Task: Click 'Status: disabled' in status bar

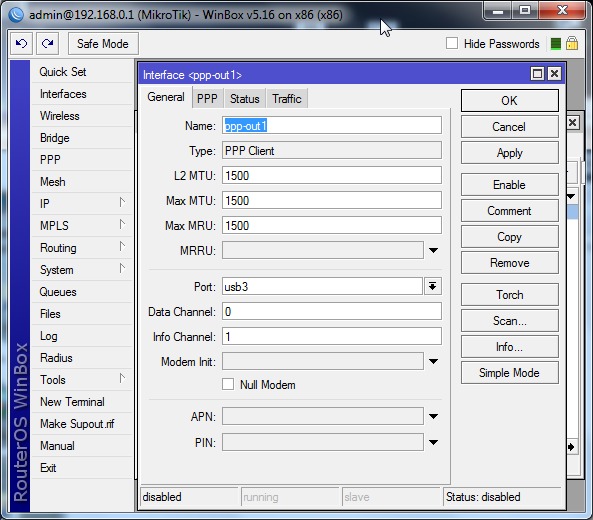Action: [x=483, y=497]
